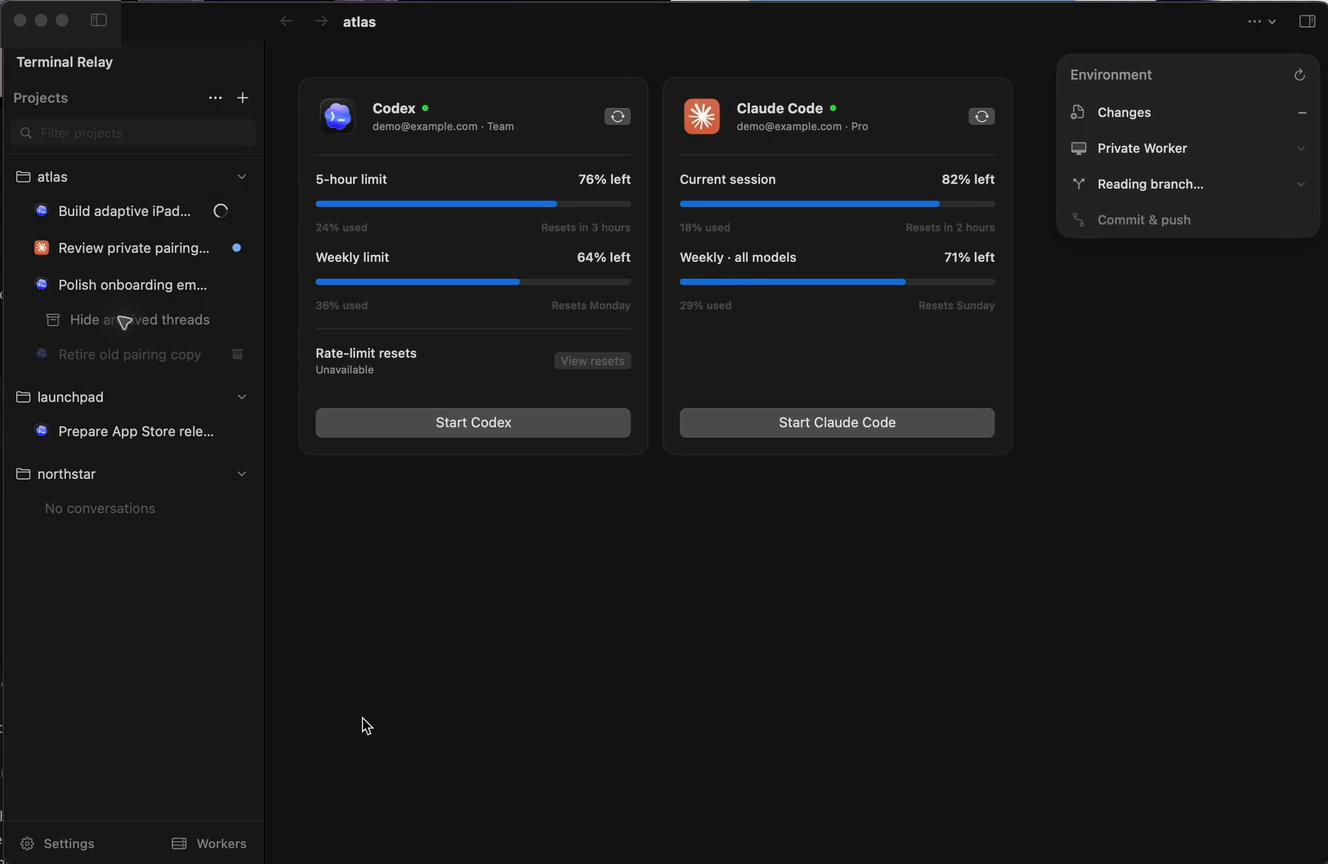The height and width of the screenshot is (864, 1328).
Task: Click the Claude Code app logo
Action: point(701,116)
